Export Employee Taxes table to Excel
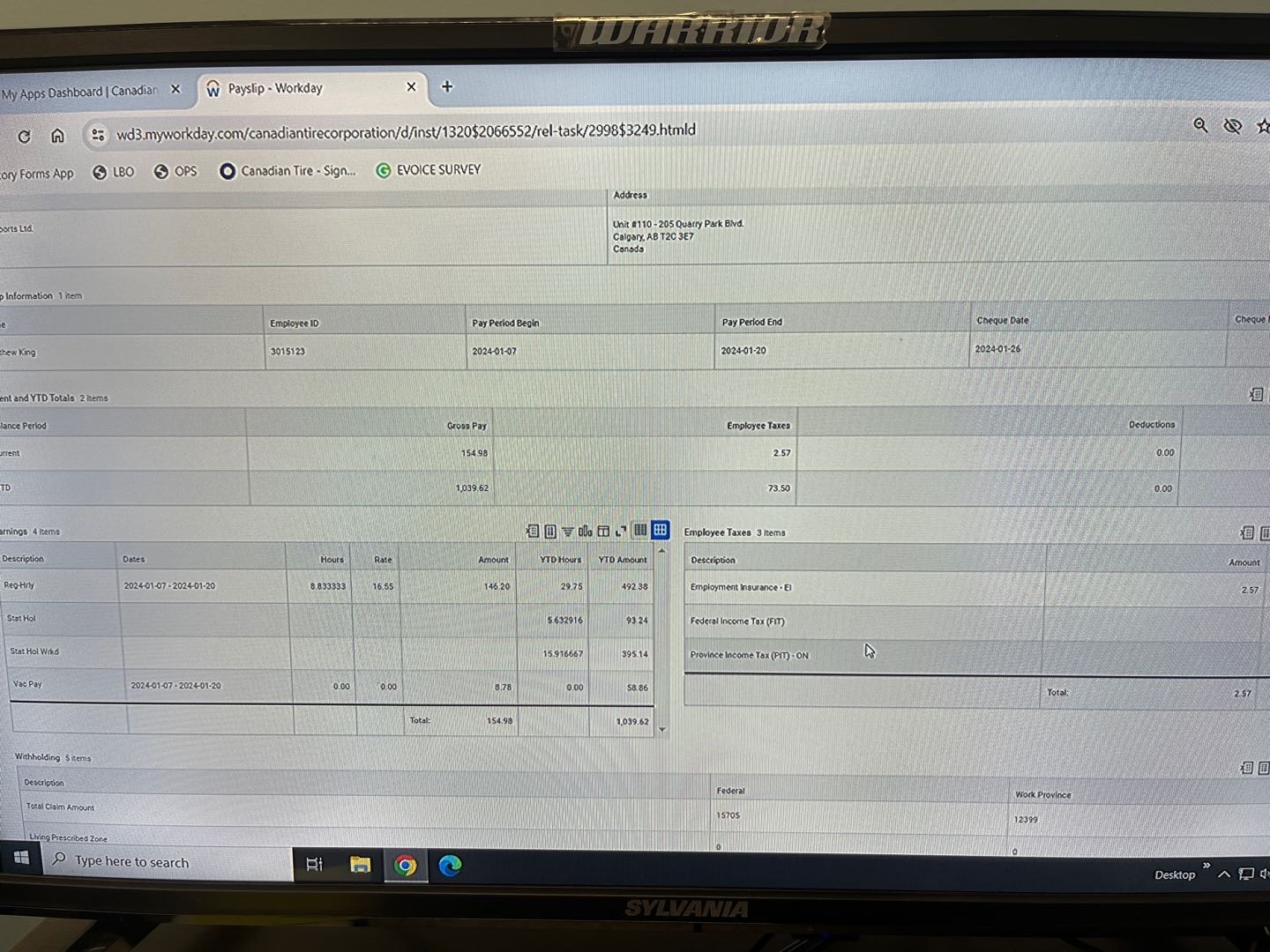Screen dimensions: 1270x952 tap(1246, 532)
